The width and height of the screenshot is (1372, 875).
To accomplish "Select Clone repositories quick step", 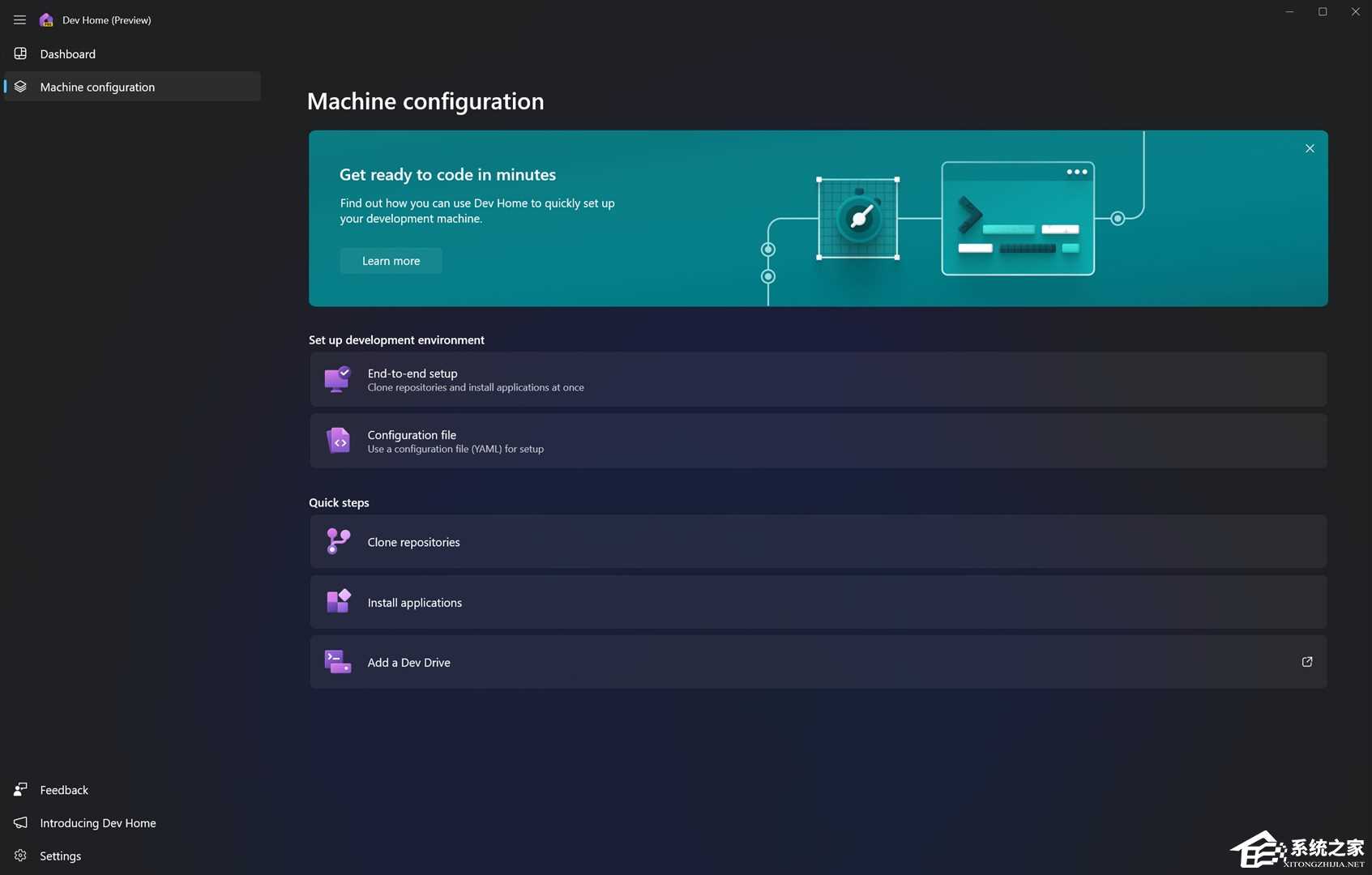I will pos(818,541).
